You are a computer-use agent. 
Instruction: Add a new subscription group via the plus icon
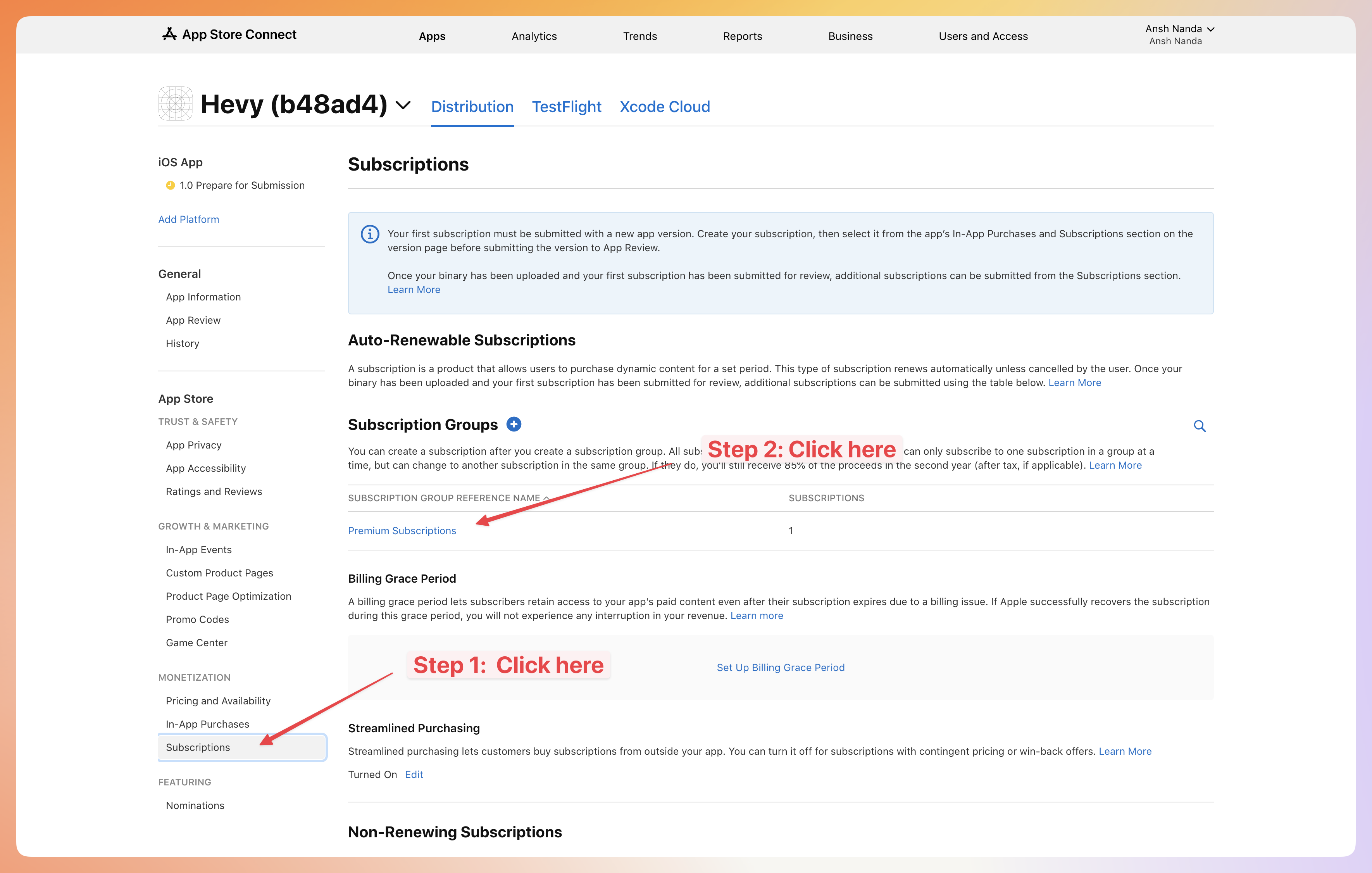pos(514,424)
